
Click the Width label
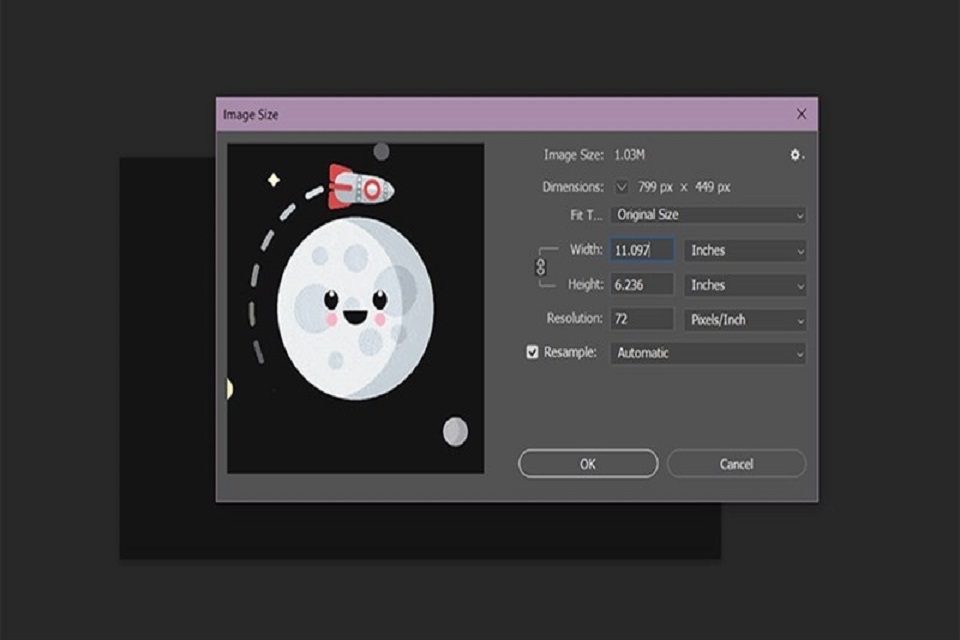586,249
